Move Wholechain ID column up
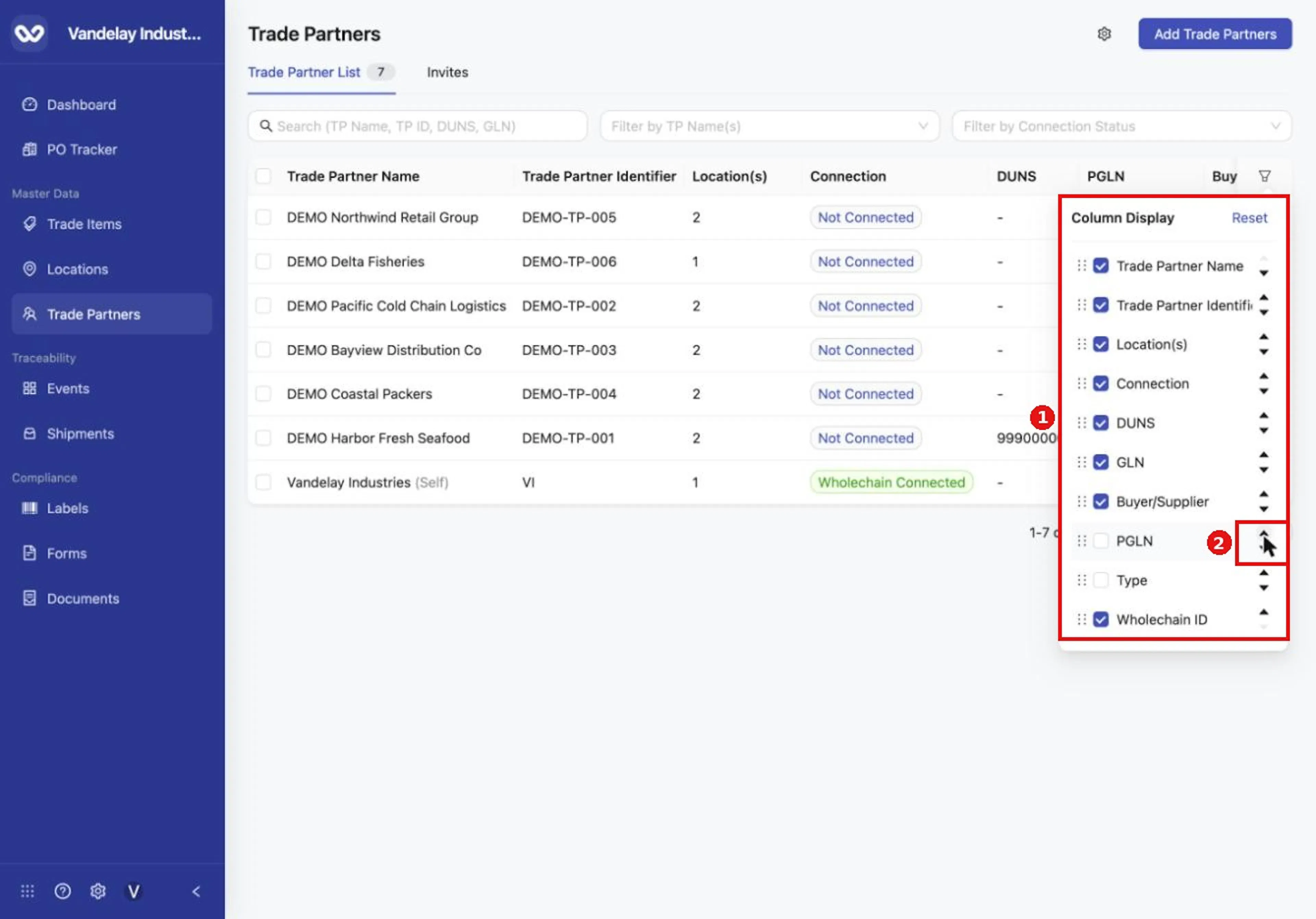Screen dimensions: 1316x919 tap(1263, 612)
